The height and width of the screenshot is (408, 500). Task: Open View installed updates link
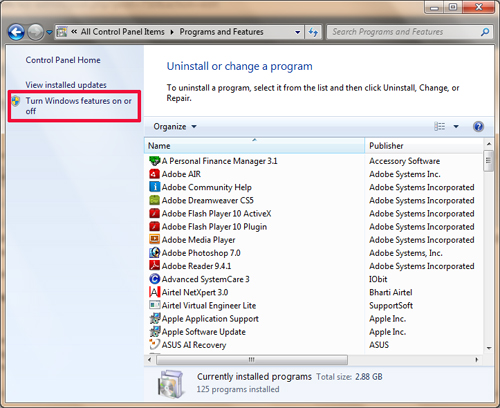pos(66,85)
